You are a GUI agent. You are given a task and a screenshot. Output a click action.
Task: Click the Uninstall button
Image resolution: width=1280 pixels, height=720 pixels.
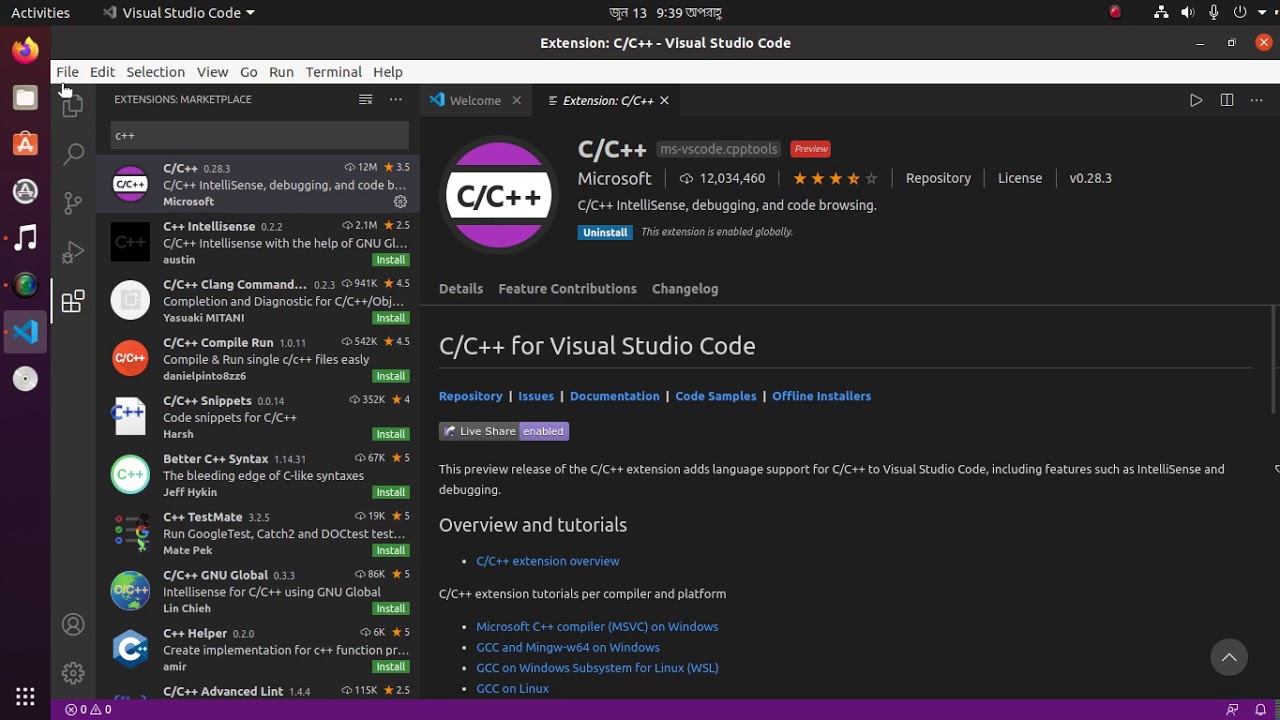click(x=605, y=232)
